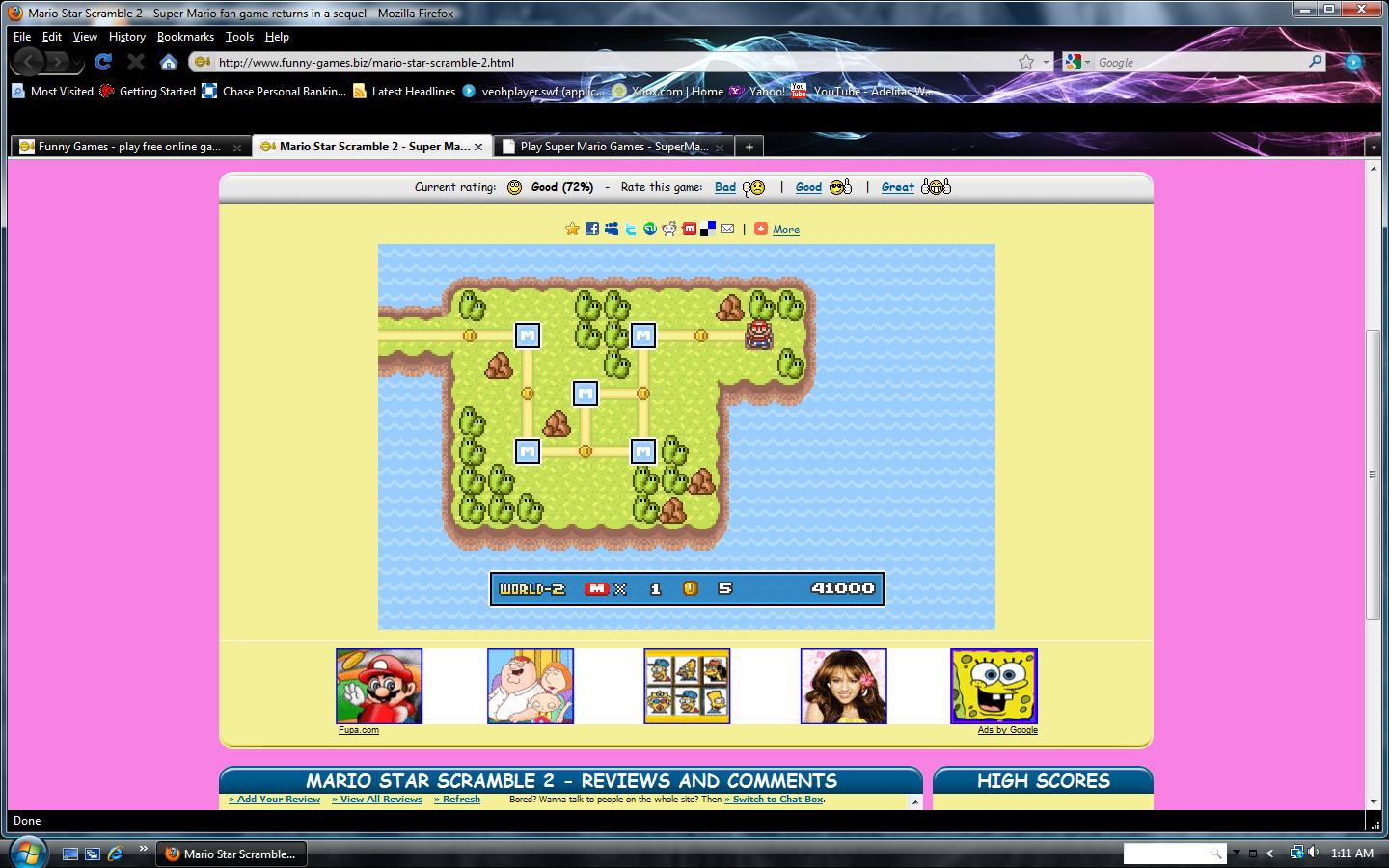Open the Switch to Chat Box link
Image resolution: width=1389 pixels, height=868 pixels.
[x=775, y=799]
